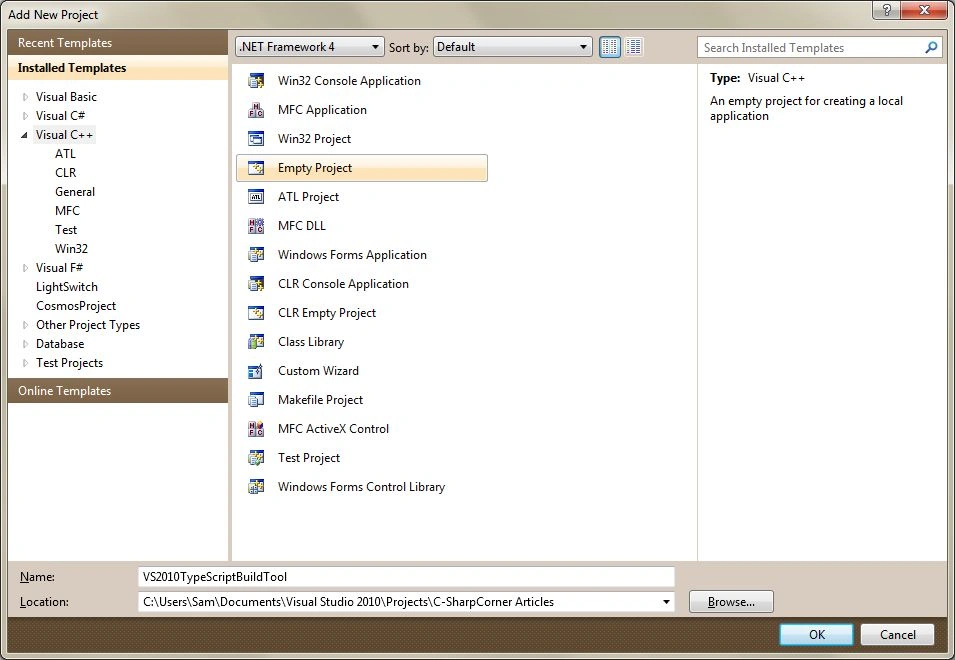The image size is (955, 660).
Task: Select the Installed Templates section
Action: pyautogui.click(x=118, y=68)
